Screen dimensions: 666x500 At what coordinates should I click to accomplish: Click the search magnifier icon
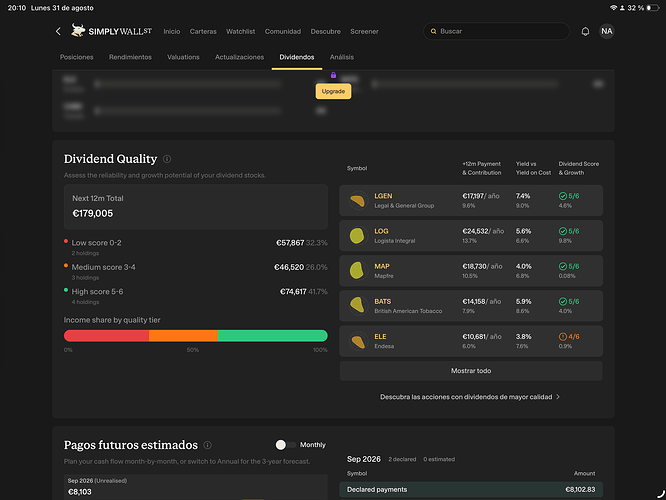(433, 31)
